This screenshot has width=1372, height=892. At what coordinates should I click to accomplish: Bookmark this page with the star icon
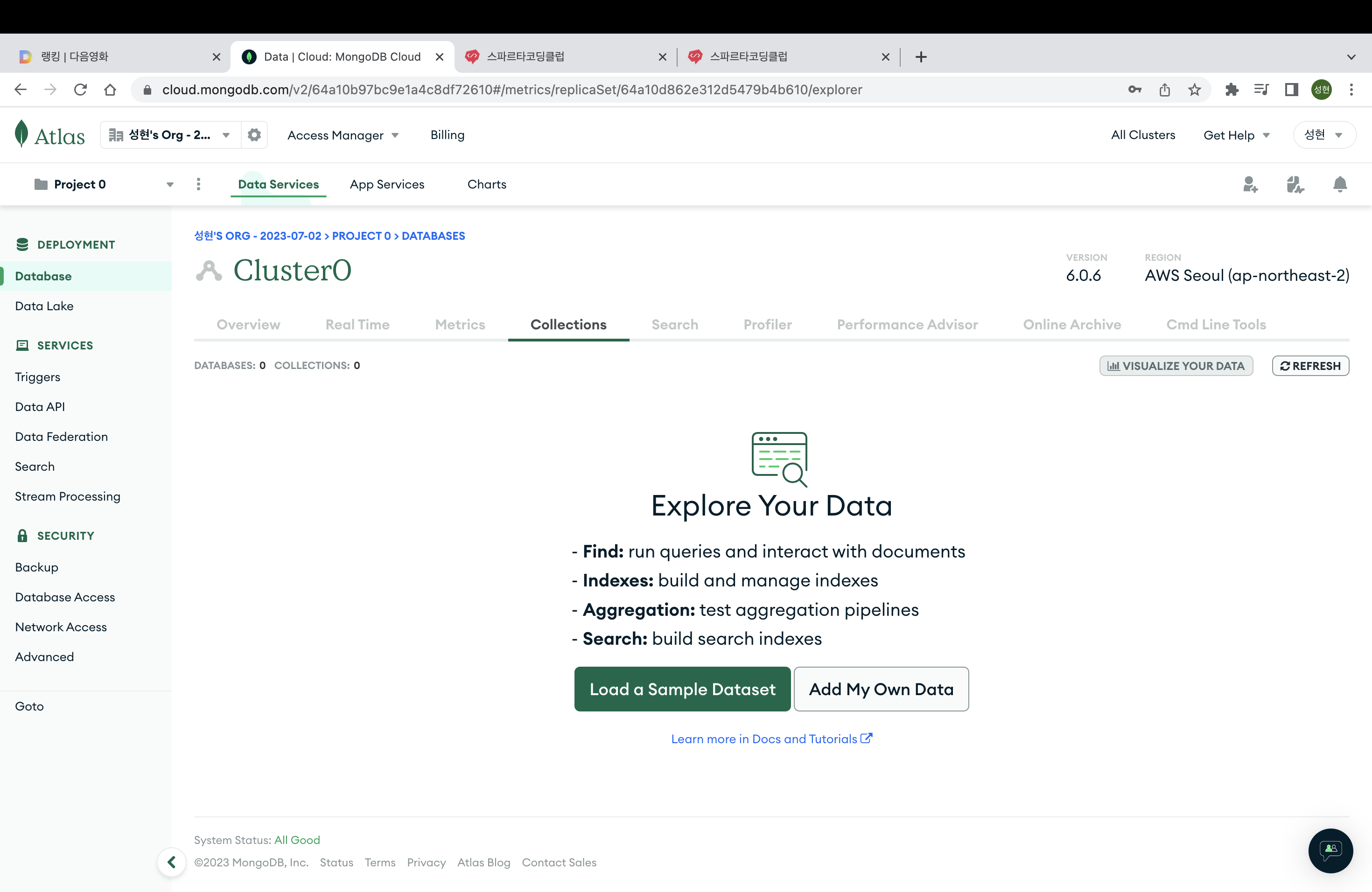1195,89
